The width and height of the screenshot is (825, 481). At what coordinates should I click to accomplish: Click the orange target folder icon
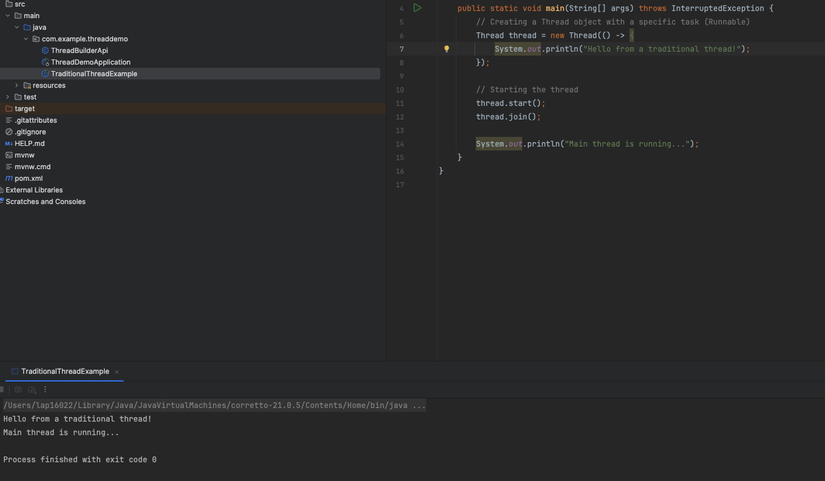click(x=9, y=108)
